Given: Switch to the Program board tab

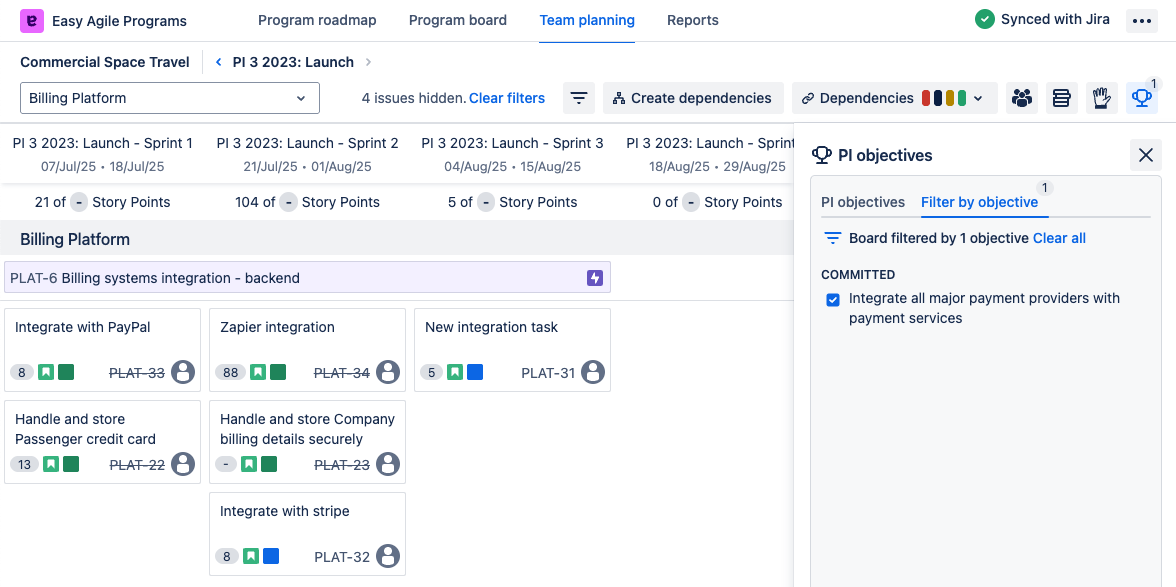Looking at the screenshot, I should coord(458,20).
